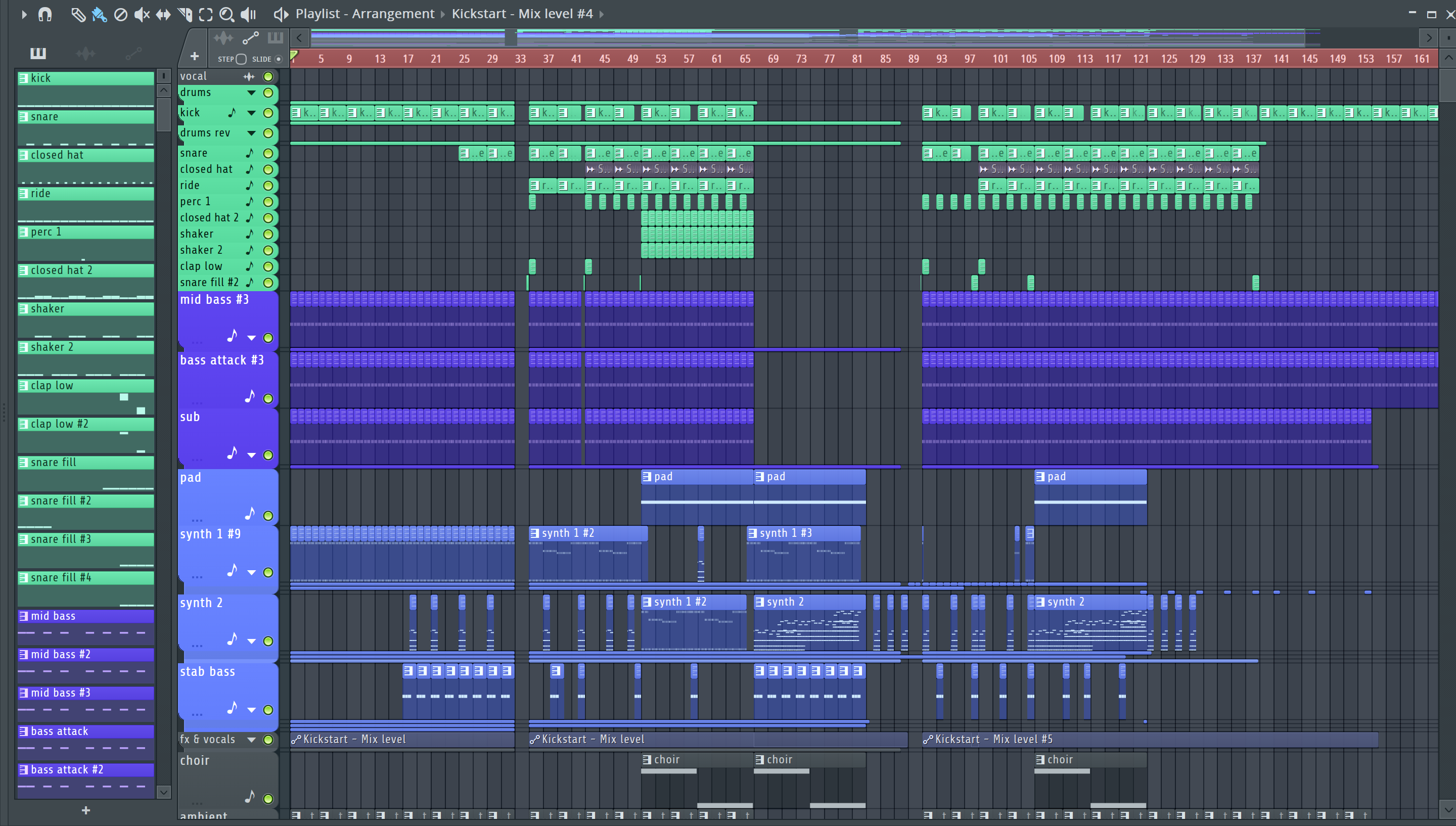
Task: Mute the closed hat track LED
Action: 268,170
